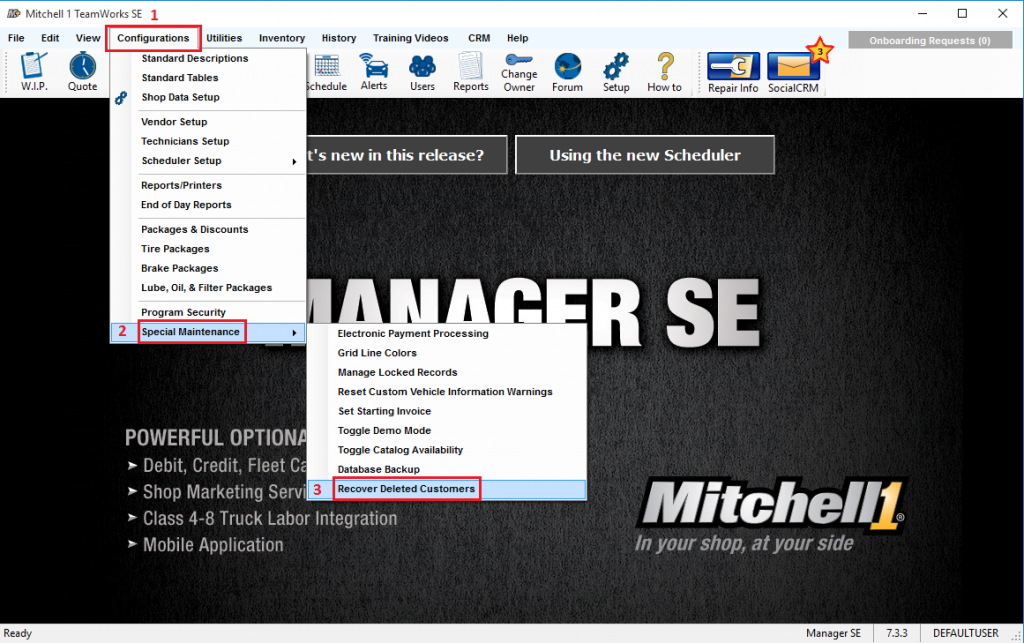
Task: Open the W.I.P. toolbar icon
Action: (x=34, y=72)
